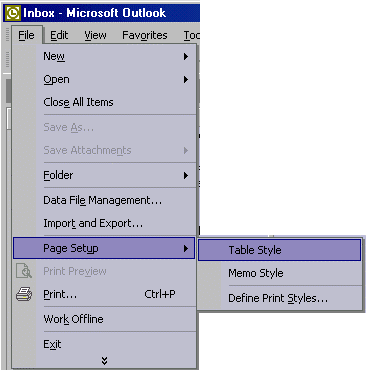Expand the Folder submenu arrow
The height and width of the screenshot is (371, 366).
[186, 175]
